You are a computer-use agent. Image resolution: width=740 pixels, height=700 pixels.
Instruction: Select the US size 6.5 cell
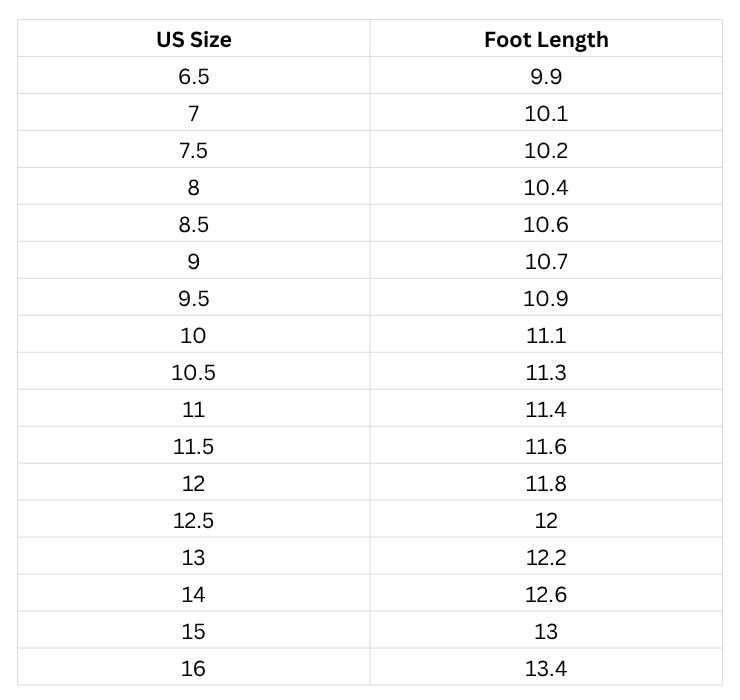pyautogui.click(x=193, y=76)
